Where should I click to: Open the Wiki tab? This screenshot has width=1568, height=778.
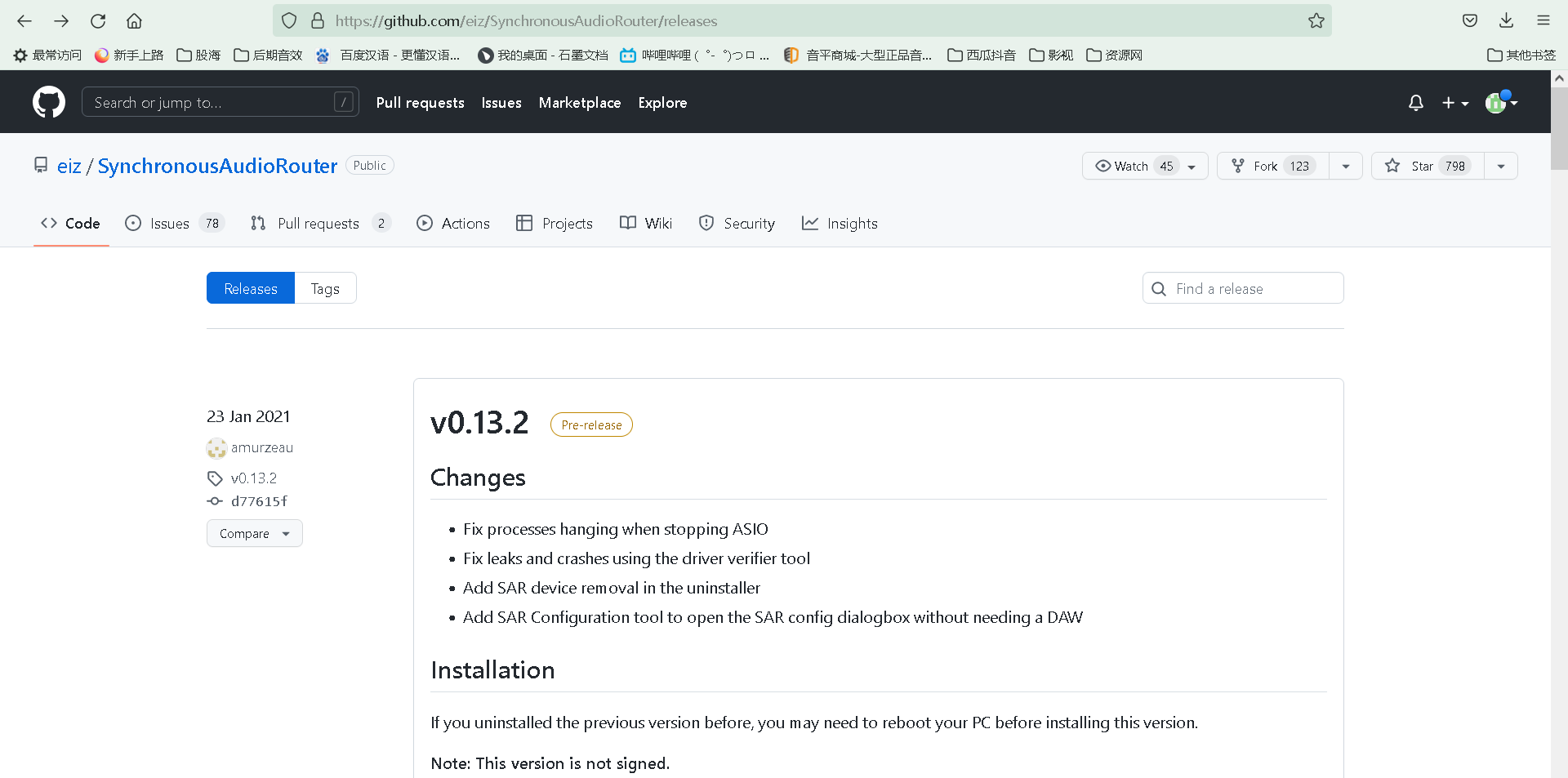pyautogui.click(x=646, y=223)
